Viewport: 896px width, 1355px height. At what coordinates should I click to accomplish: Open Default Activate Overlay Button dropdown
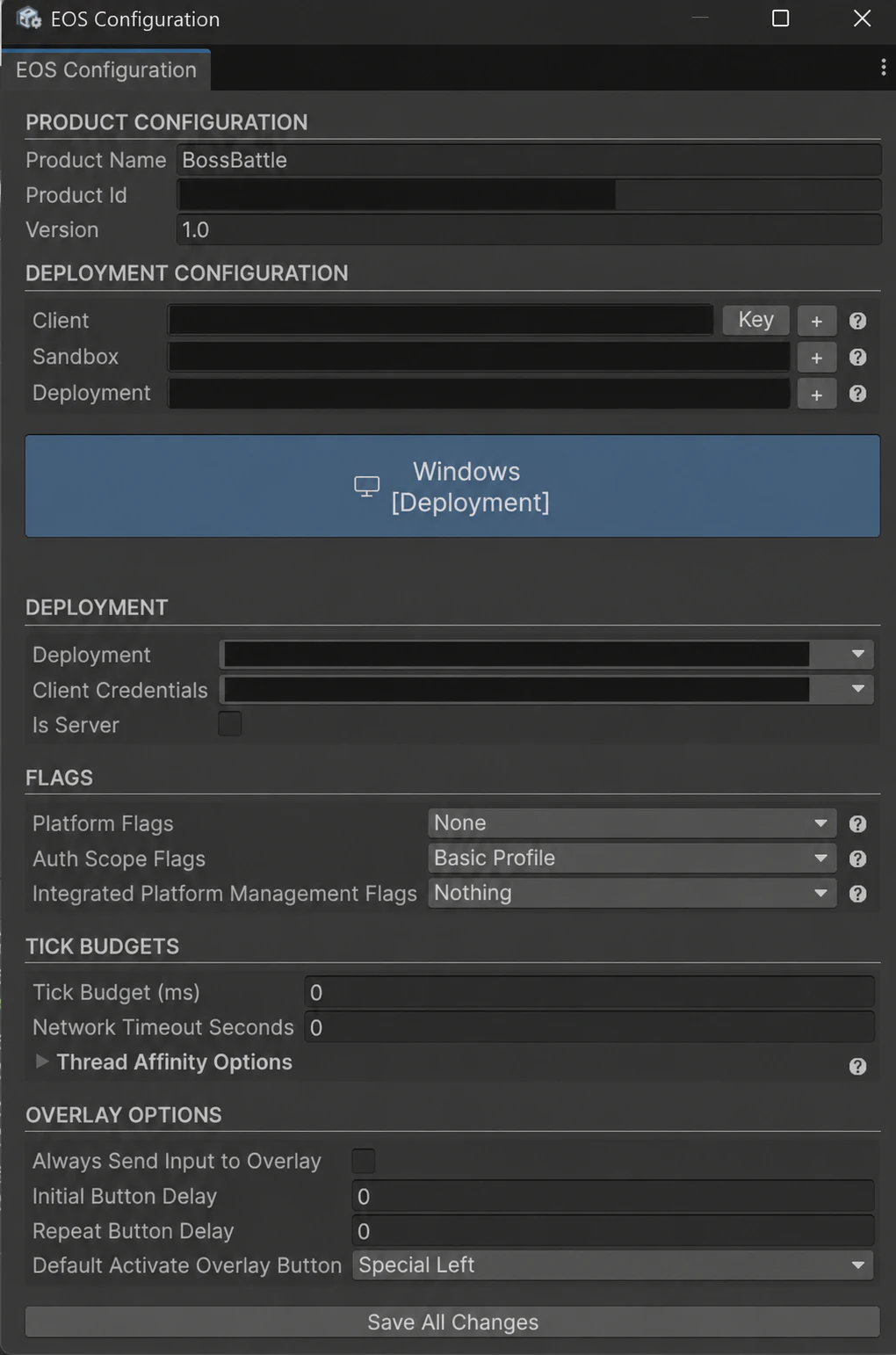[x=612, y=1264]
